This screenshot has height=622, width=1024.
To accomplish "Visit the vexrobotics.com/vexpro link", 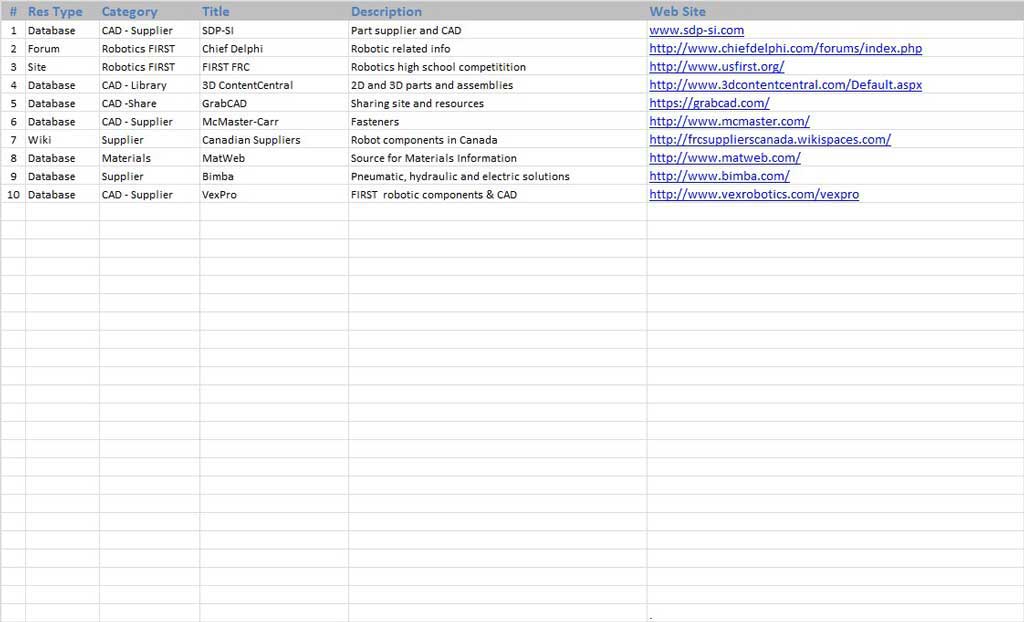I will (x=753, y=194).
